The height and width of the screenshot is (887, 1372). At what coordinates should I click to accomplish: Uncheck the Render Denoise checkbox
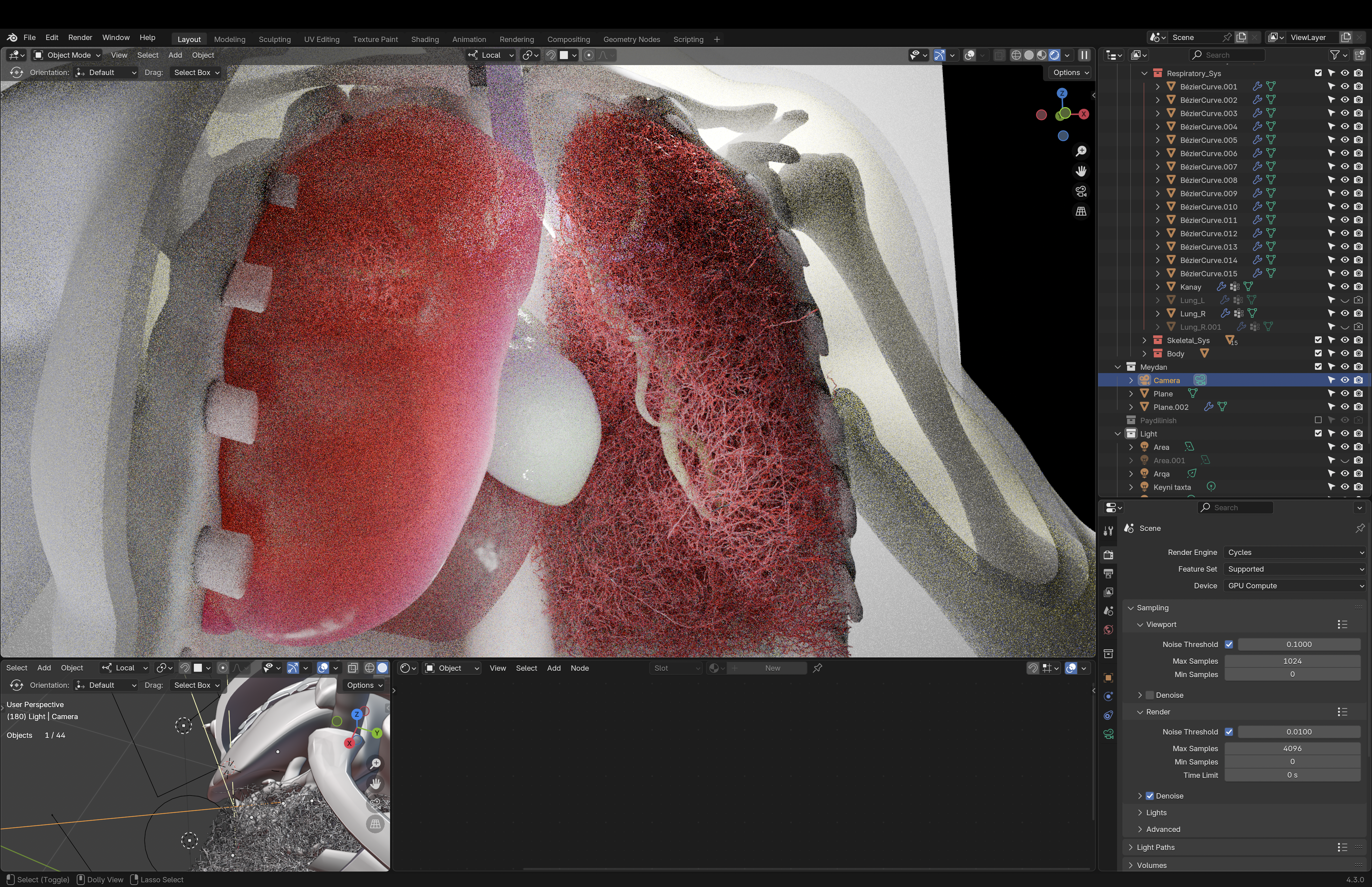pyautogui.click(x=1150, y=796)
